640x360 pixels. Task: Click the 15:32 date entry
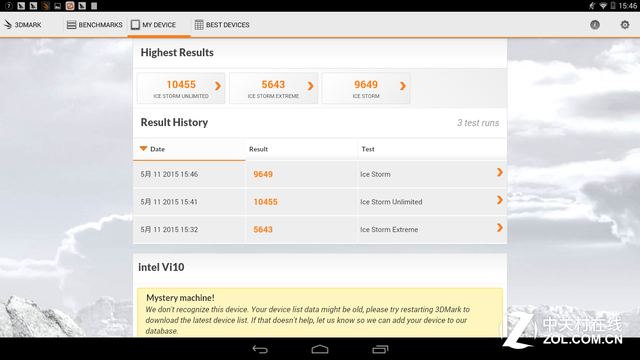click(x=169, y=230)
